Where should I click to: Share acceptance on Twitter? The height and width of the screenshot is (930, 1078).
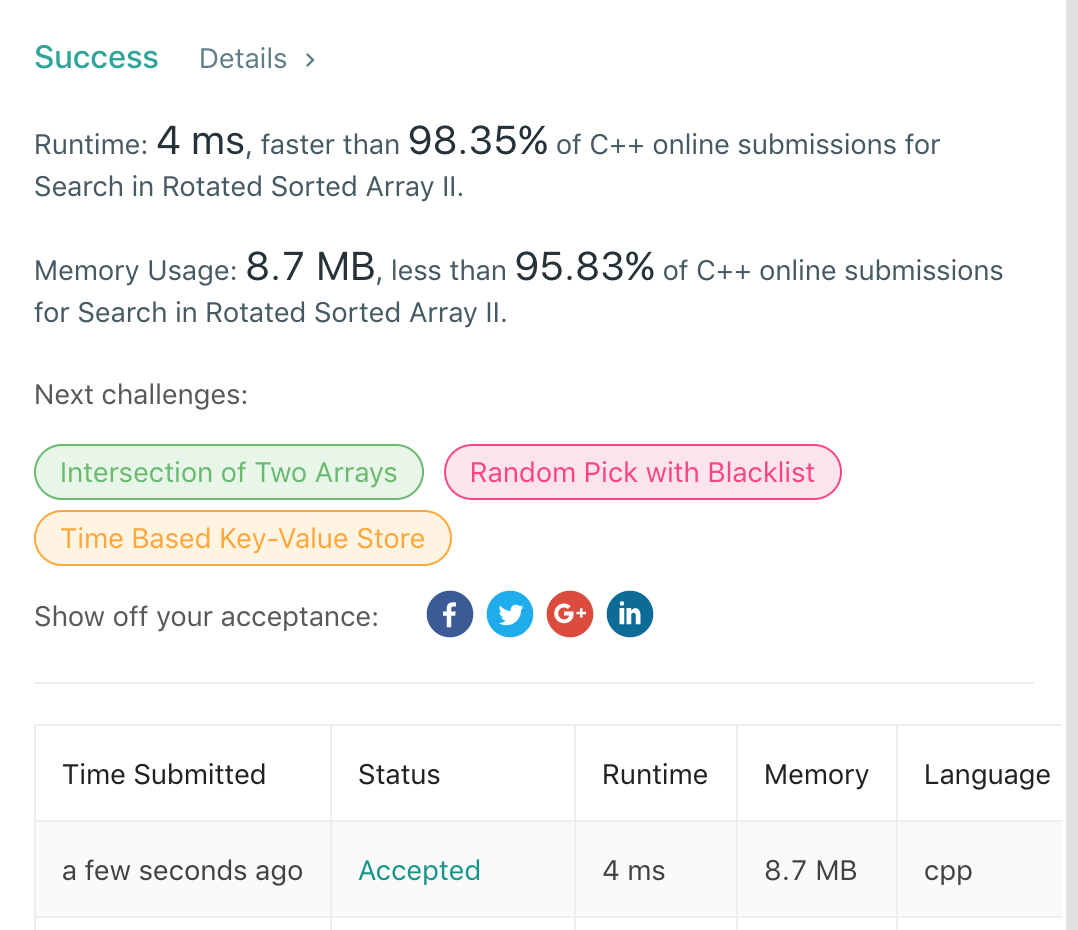510,614
